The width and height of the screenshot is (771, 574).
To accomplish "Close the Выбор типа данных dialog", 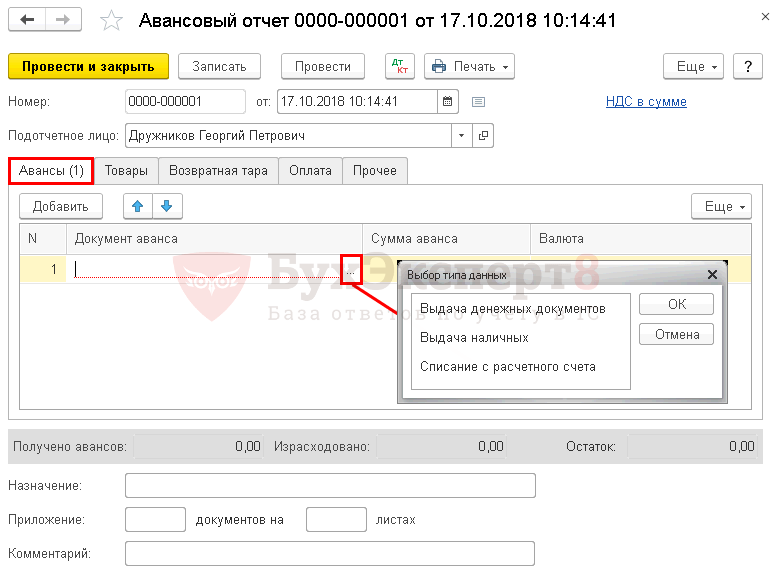I will [712, 274].
